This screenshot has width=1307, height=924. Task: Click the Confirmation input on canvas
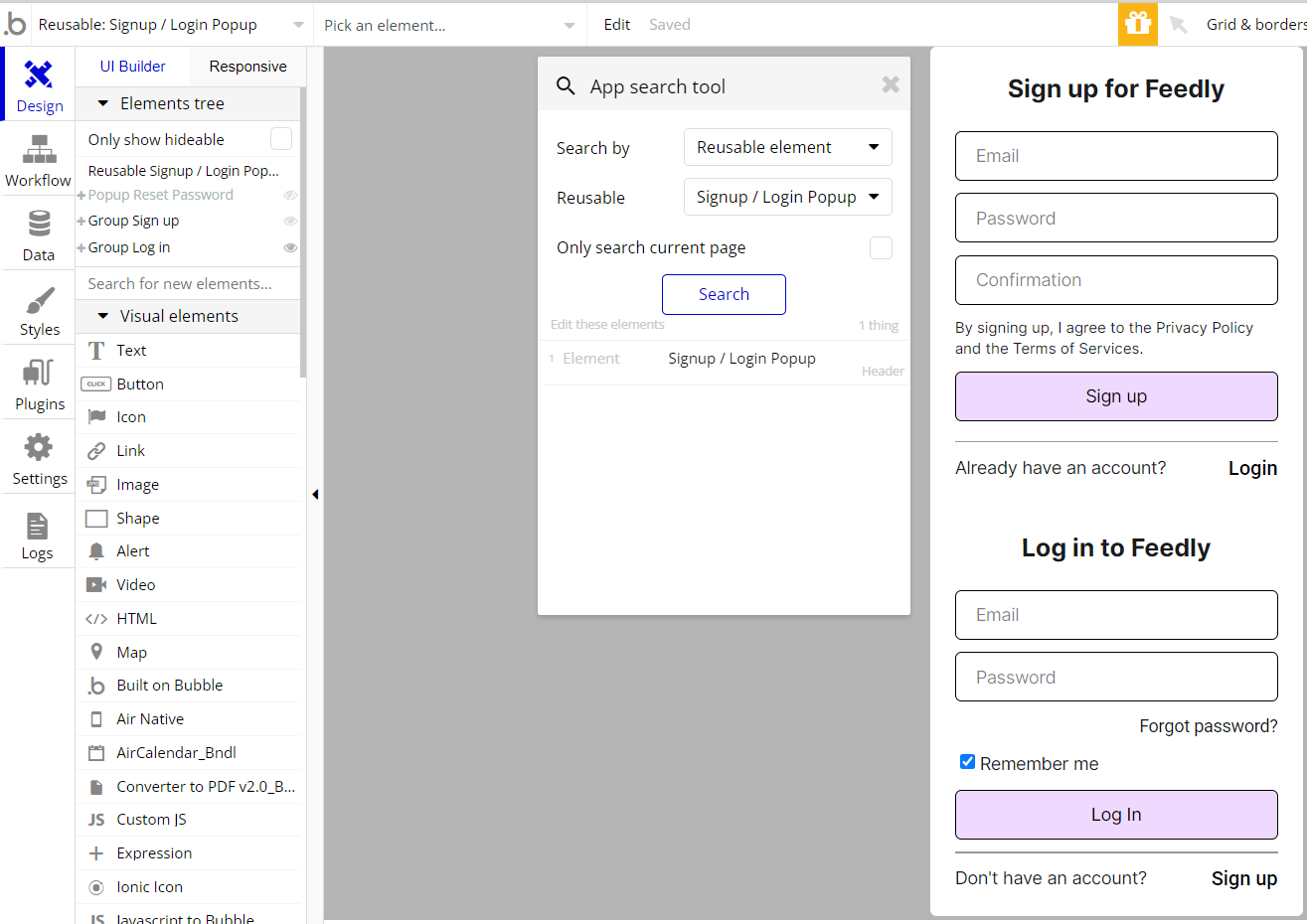pos(1116,280)
